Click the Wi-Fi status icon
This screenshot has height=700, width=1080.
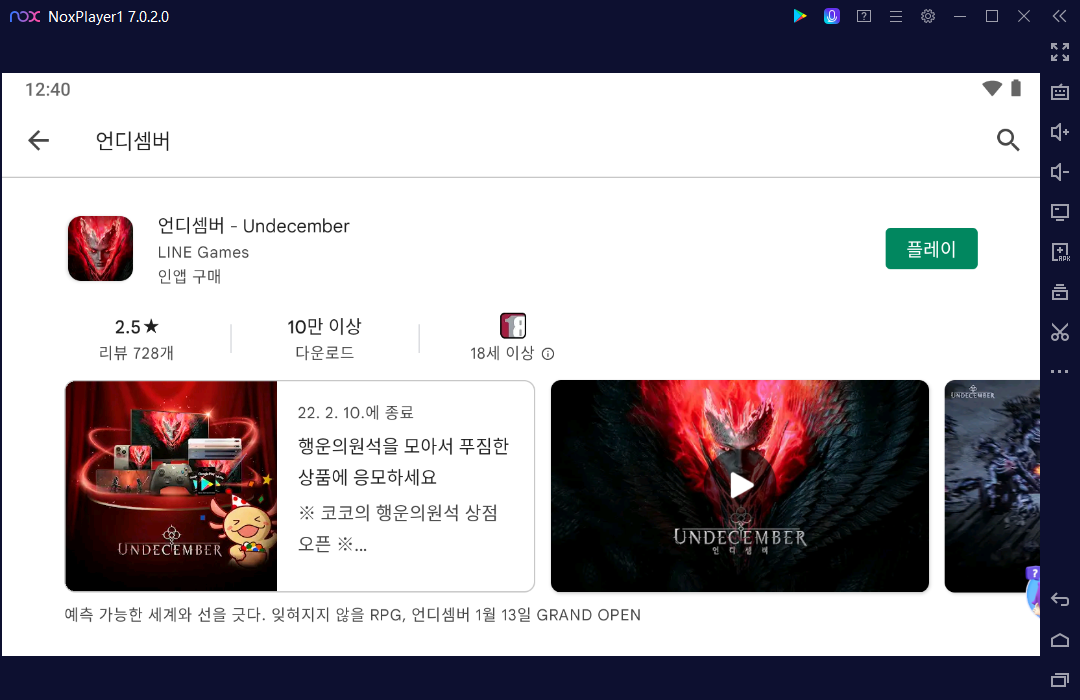pyautogui.click(x=992, y=88)
